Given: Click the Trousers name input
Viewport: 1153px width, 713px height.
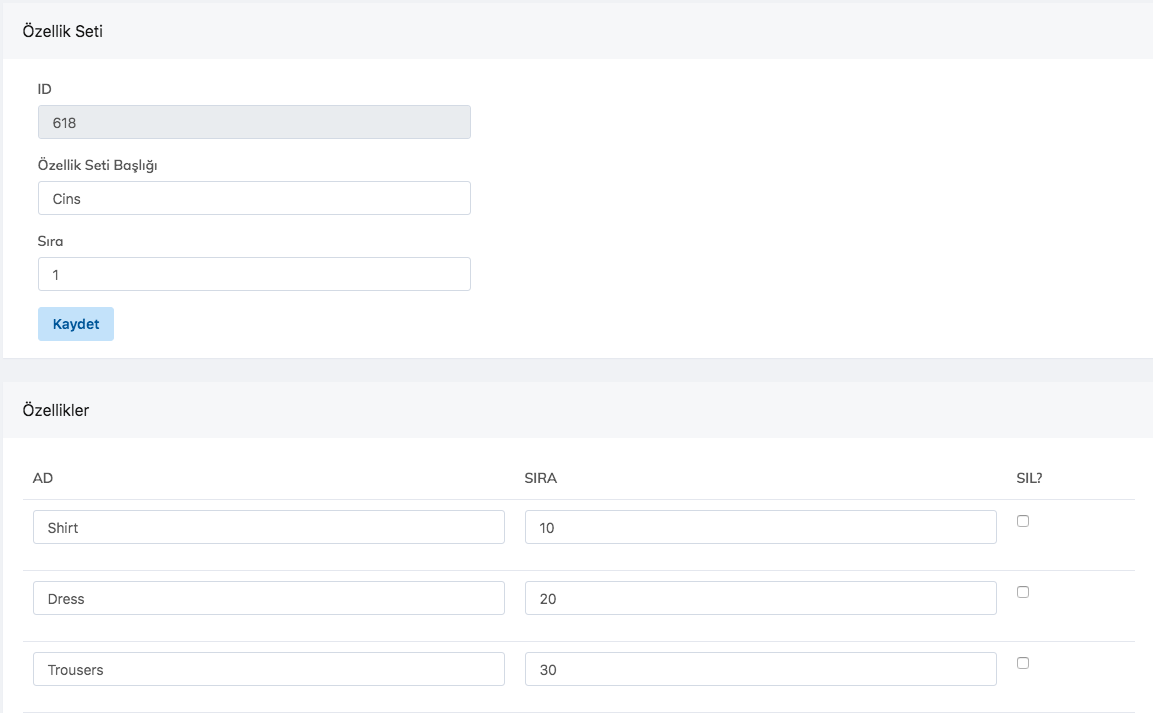Looking at the screenshot, I should (268, 669).
